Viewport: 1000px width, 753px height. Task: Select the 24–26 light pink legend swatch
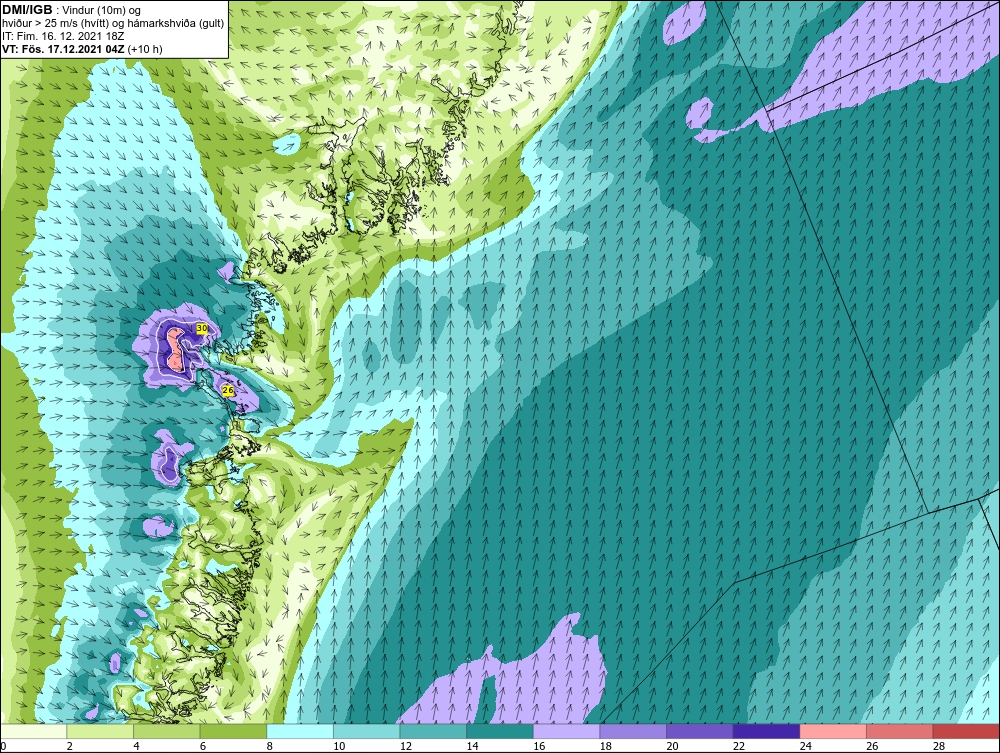pyautogui.click(x=833, y=731)
